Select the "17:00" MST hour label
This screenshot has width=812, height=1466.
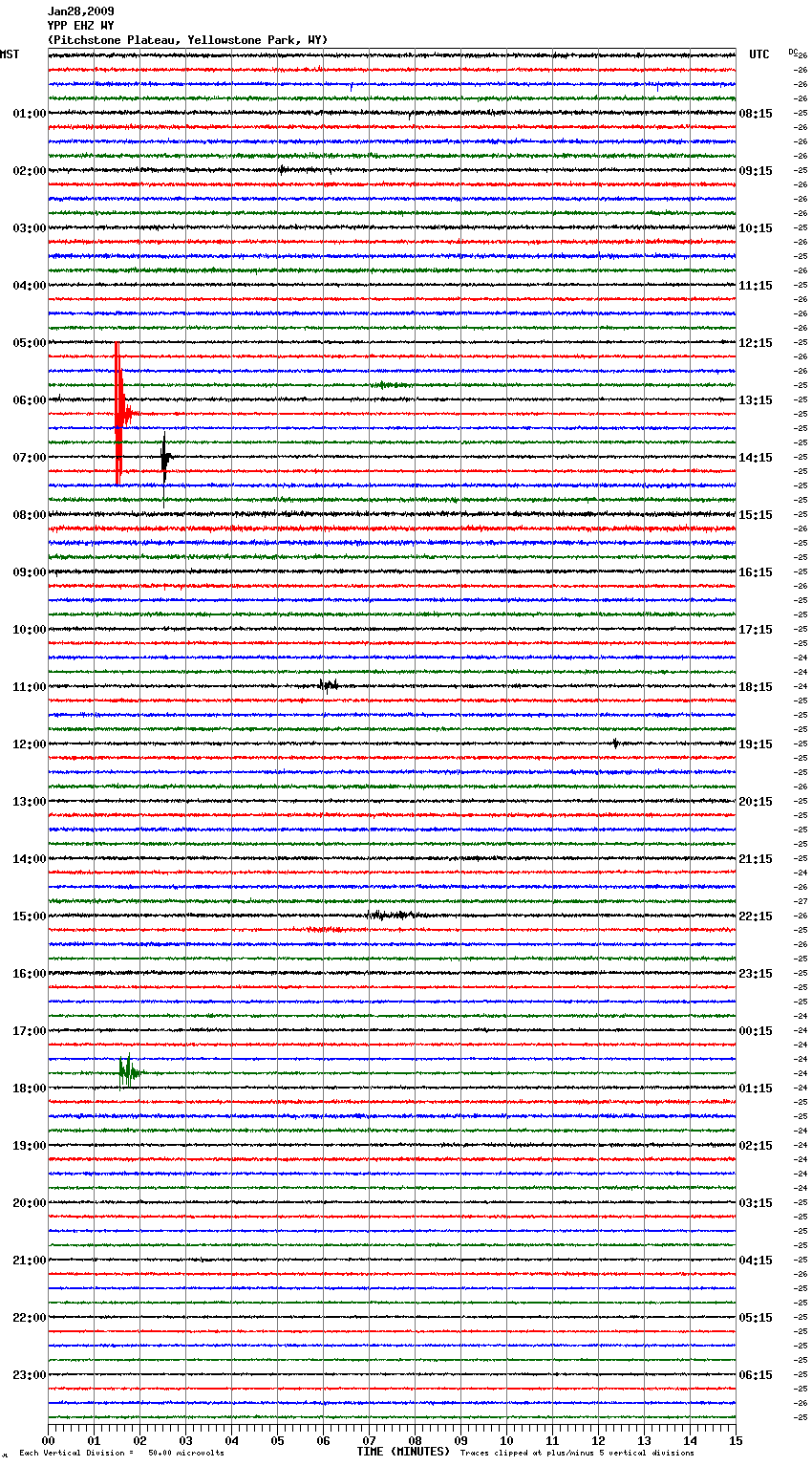[30, 1031]
